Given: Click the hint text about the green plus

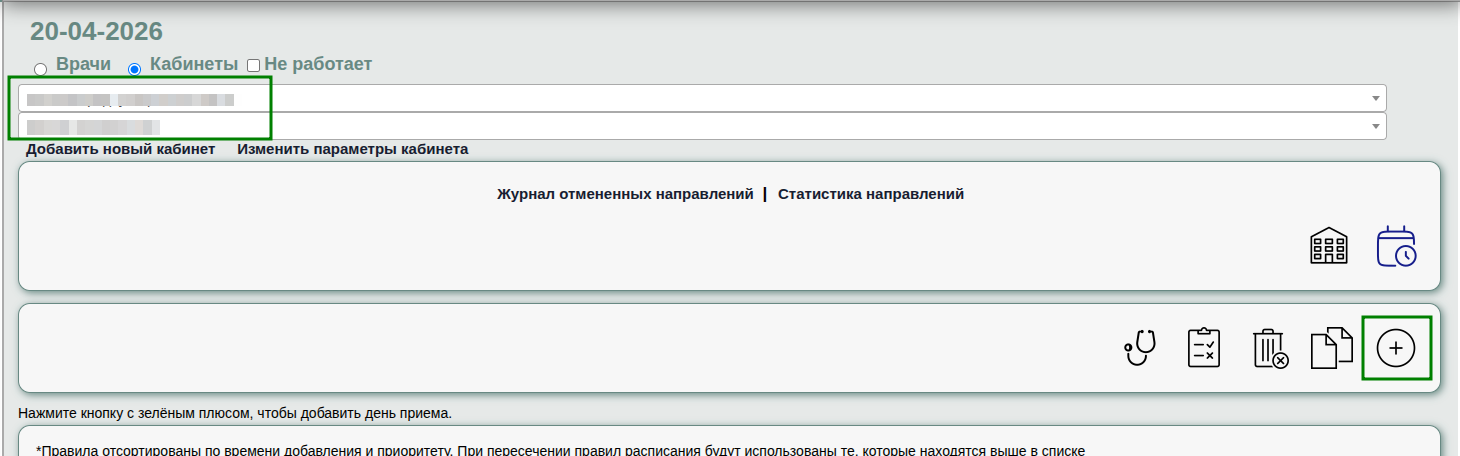Looking at the screenshot, I should [234, 413].
